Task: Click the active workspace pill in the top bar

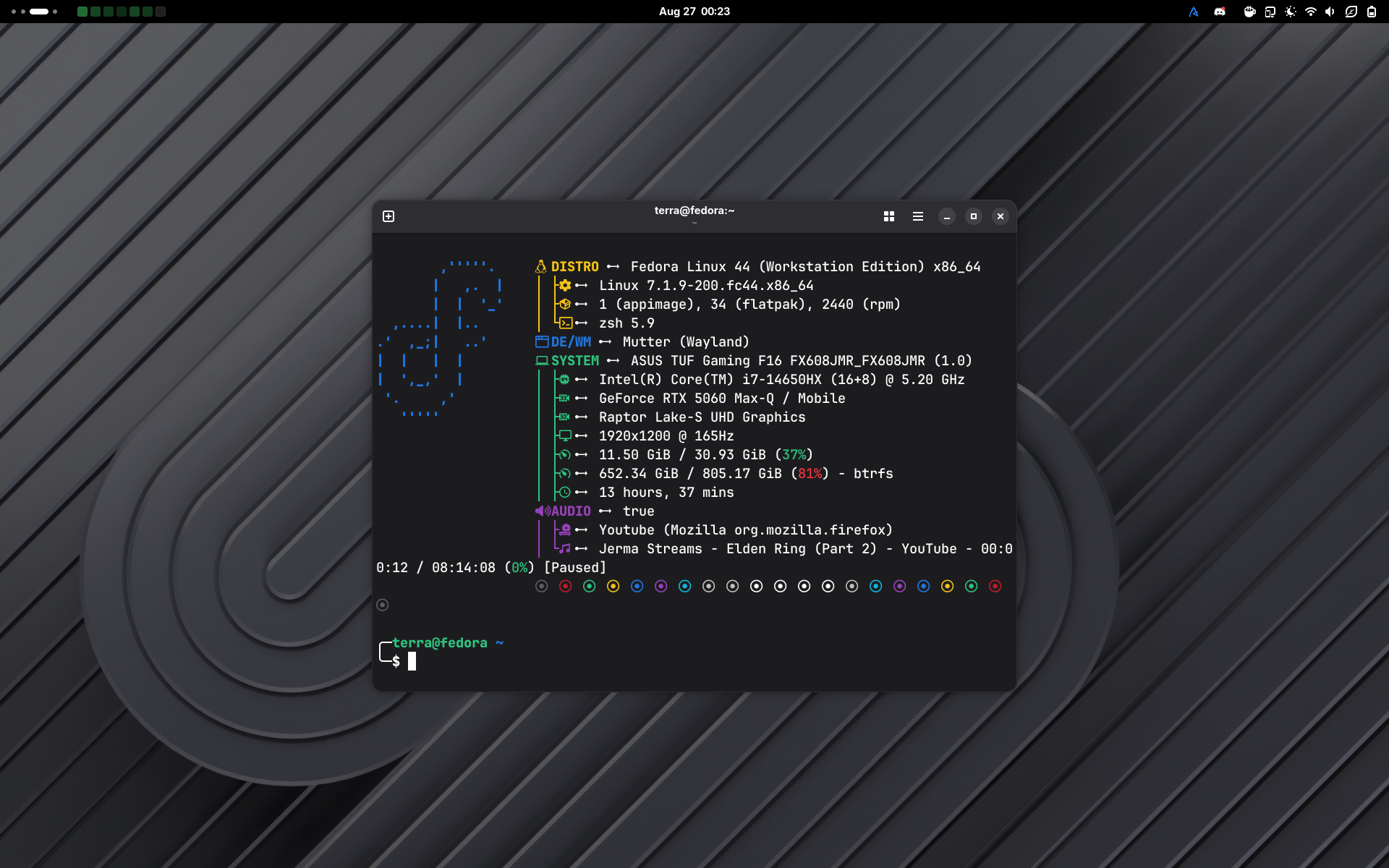Action: (x=40, y=12)
